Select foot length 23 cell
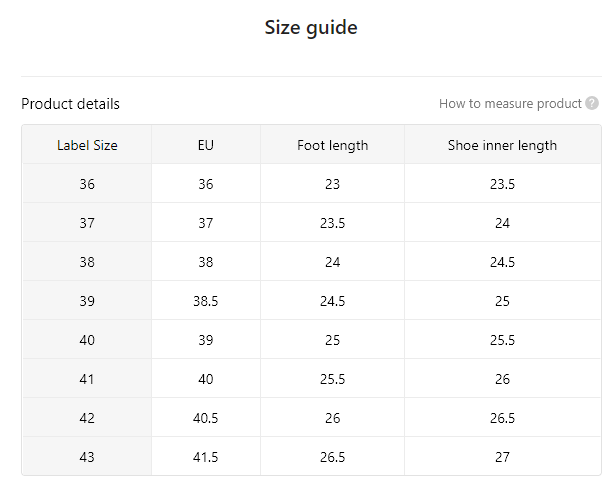This screenshot has width=606, height=480. click(332, 184)
